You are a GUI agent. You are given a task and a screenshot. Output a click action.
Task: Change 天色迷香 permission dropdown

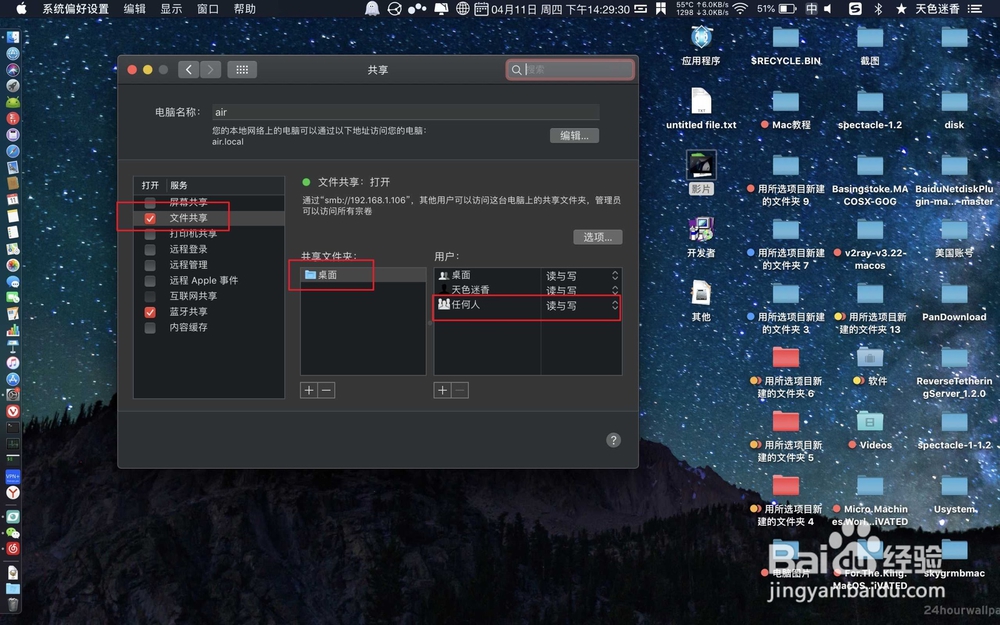[582, 290]
